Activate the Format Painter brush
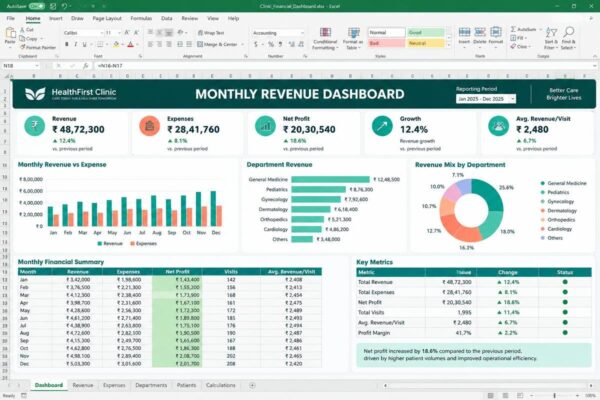Viewport: 600px width, 400px height. [x=23, y=47]
